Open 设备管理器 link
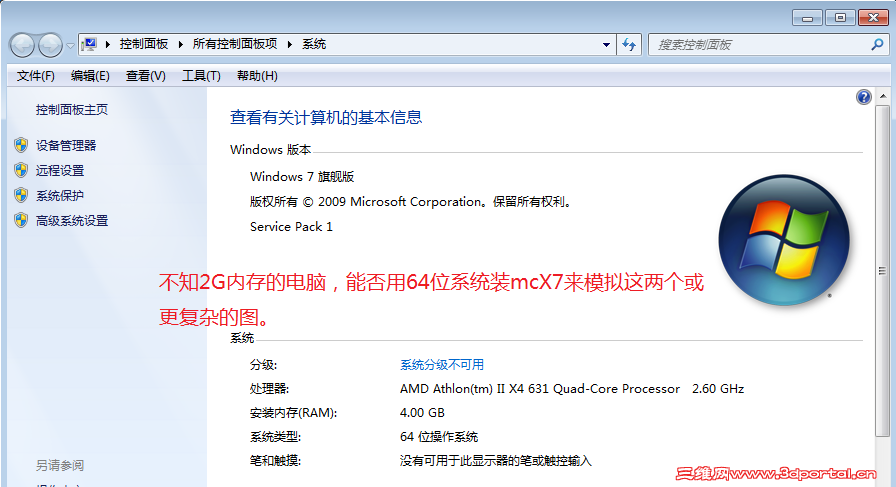 (x=66, y=146)
